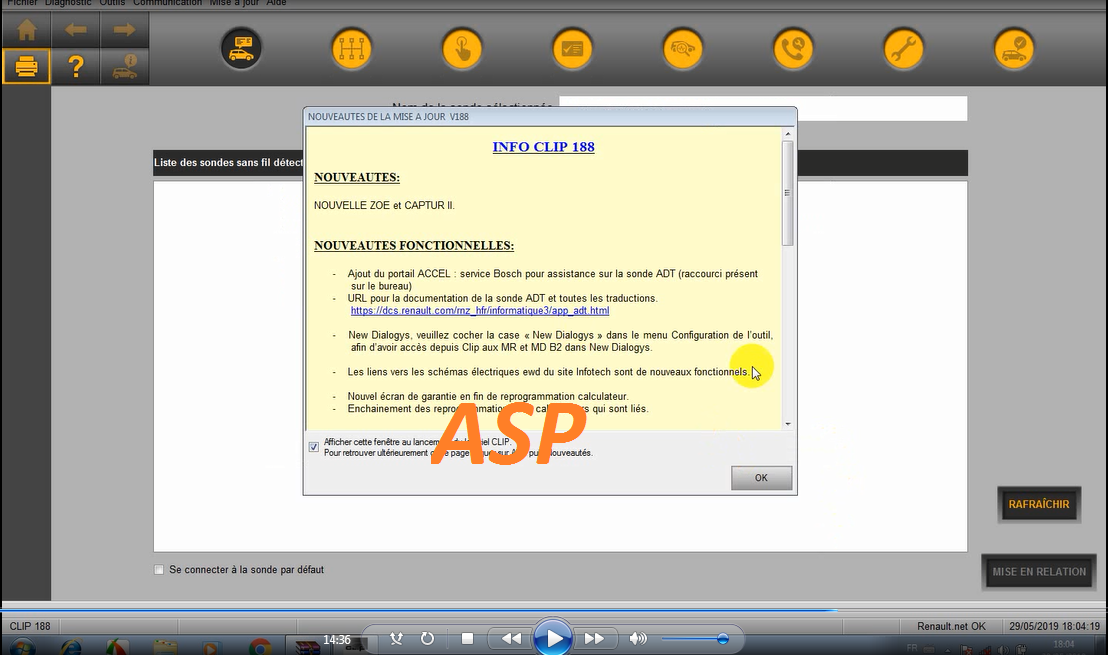Play the video with the blue play button
The width and height of the screenshot is (1108, 655).
pos(553,638)
